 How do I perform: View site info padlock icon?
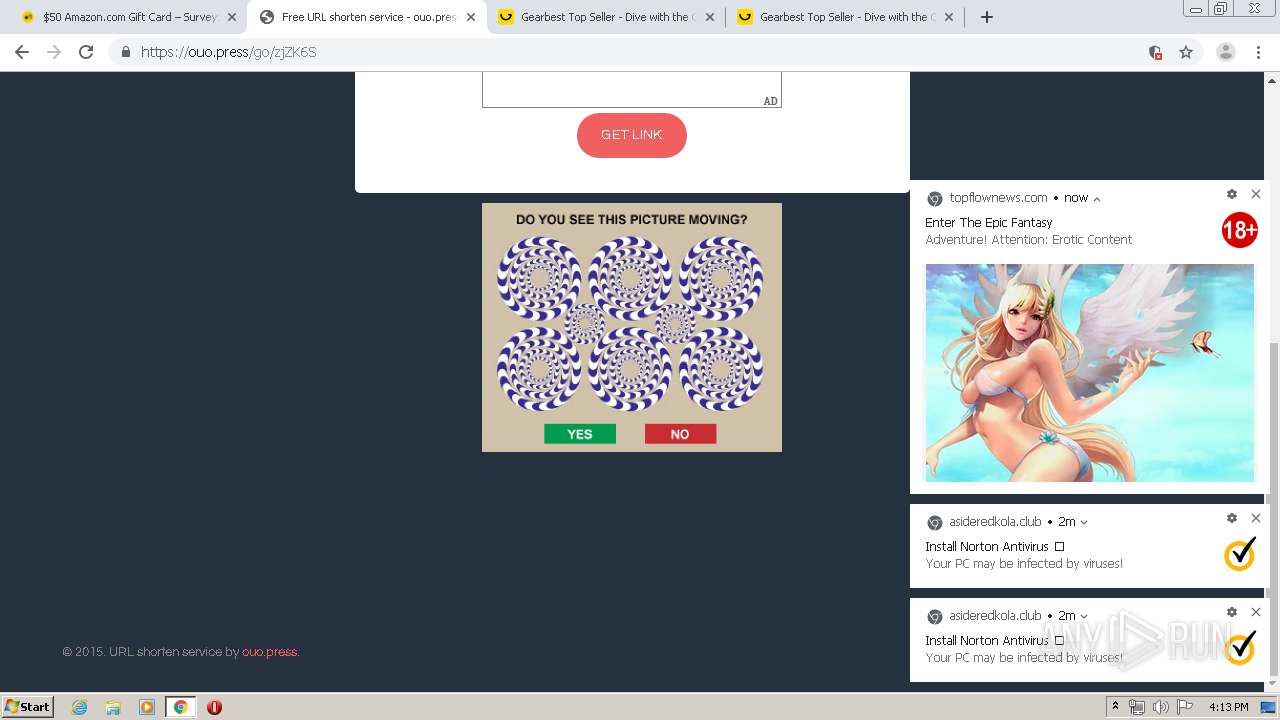(125, 52)
